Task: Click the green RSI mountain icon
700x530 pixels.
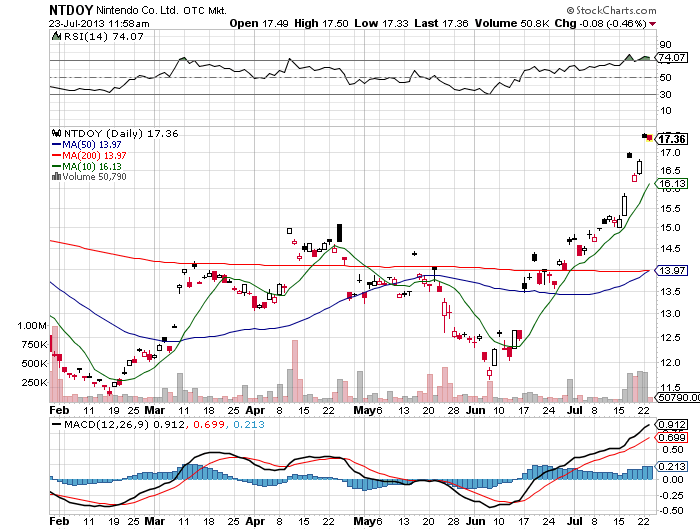Action: [56, 36]
